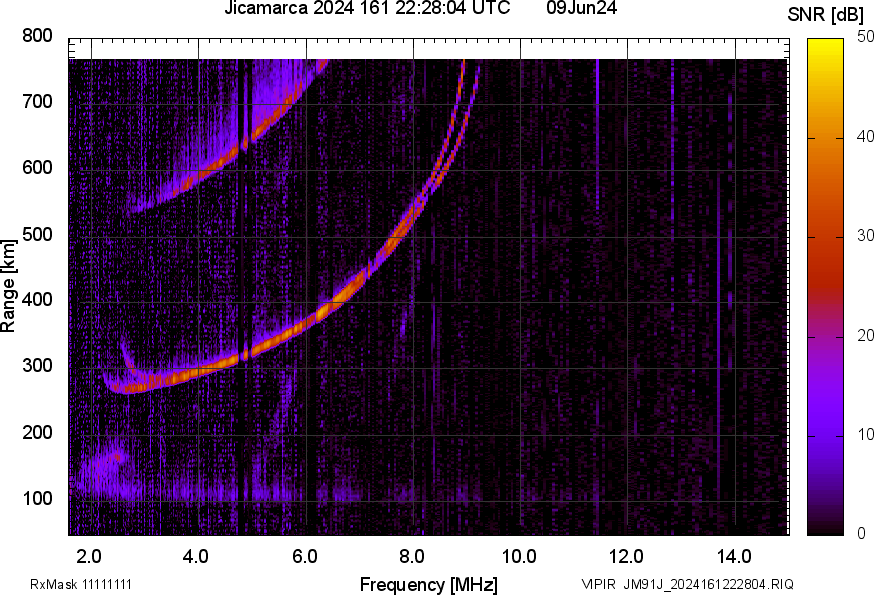Click range tick label 700
874x595 pixels.
point(37,101)
